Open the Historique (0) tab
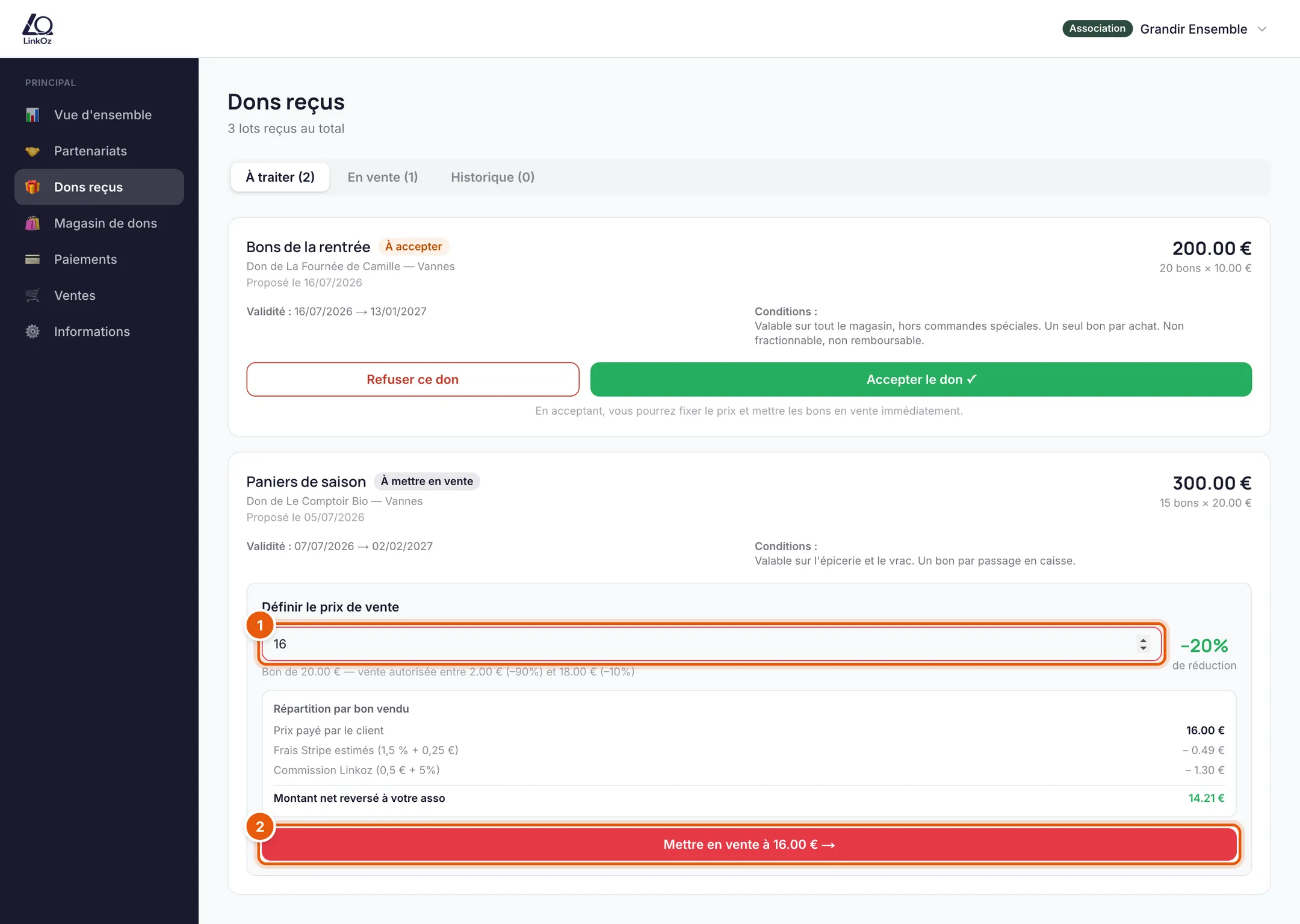The image size is (1300, 924). pyautogui.click(x=492, y=177)
